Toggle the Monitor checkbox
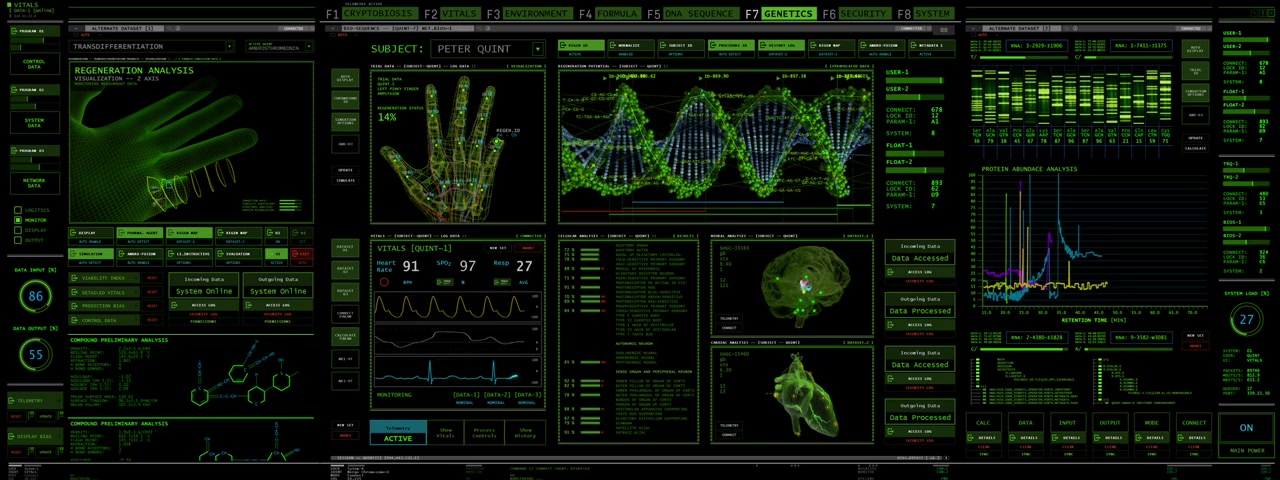1280x480 pixels. 18,220
